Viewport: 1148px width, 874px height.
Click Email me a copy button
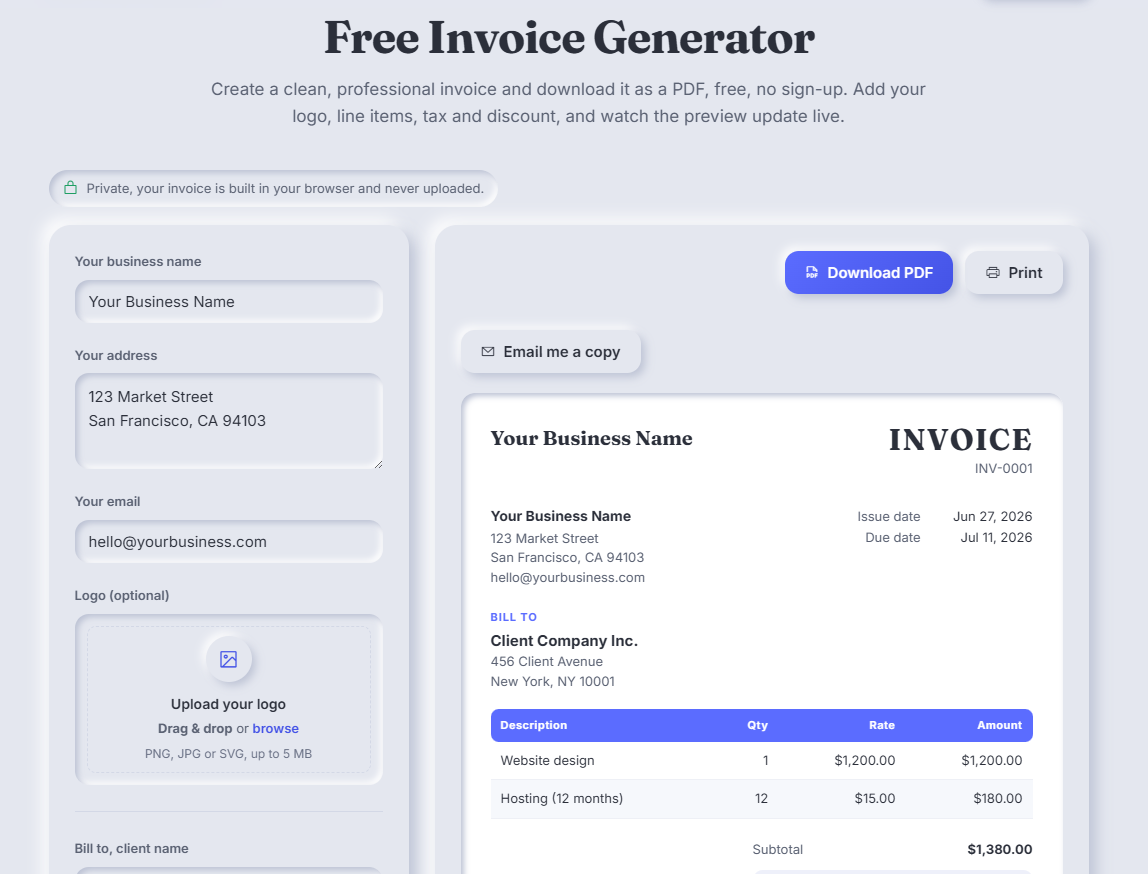click(551, 351)
